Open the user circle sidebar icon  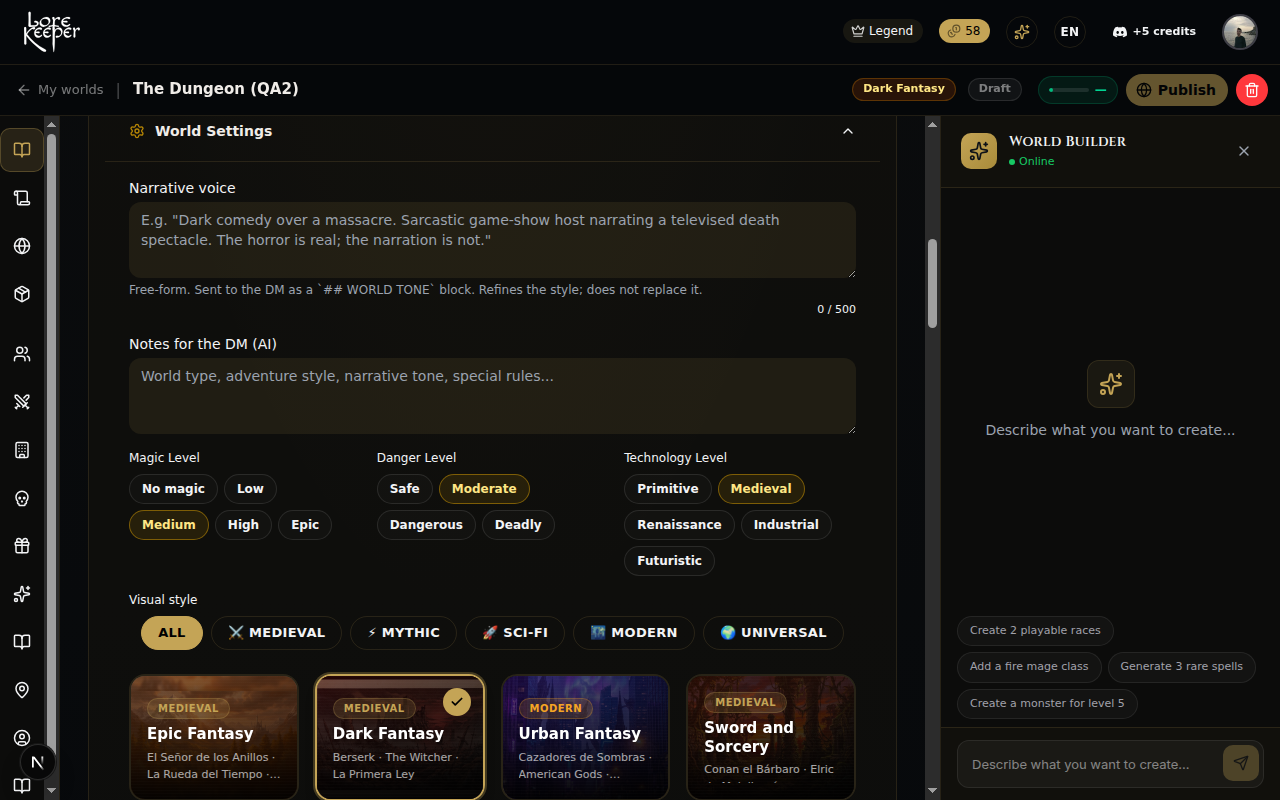coord(22,738)
